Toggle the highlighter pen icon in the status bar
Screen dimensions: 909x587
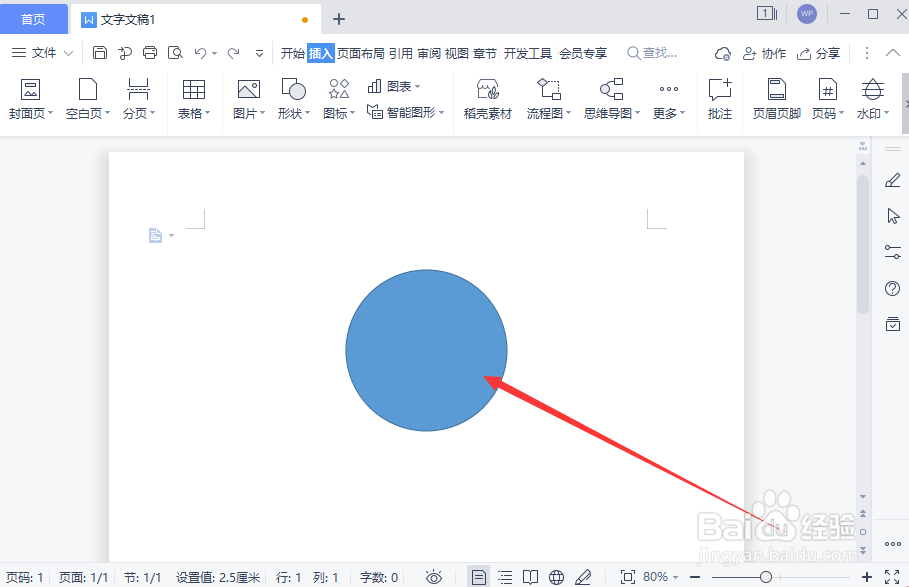[x=583, y=577]
